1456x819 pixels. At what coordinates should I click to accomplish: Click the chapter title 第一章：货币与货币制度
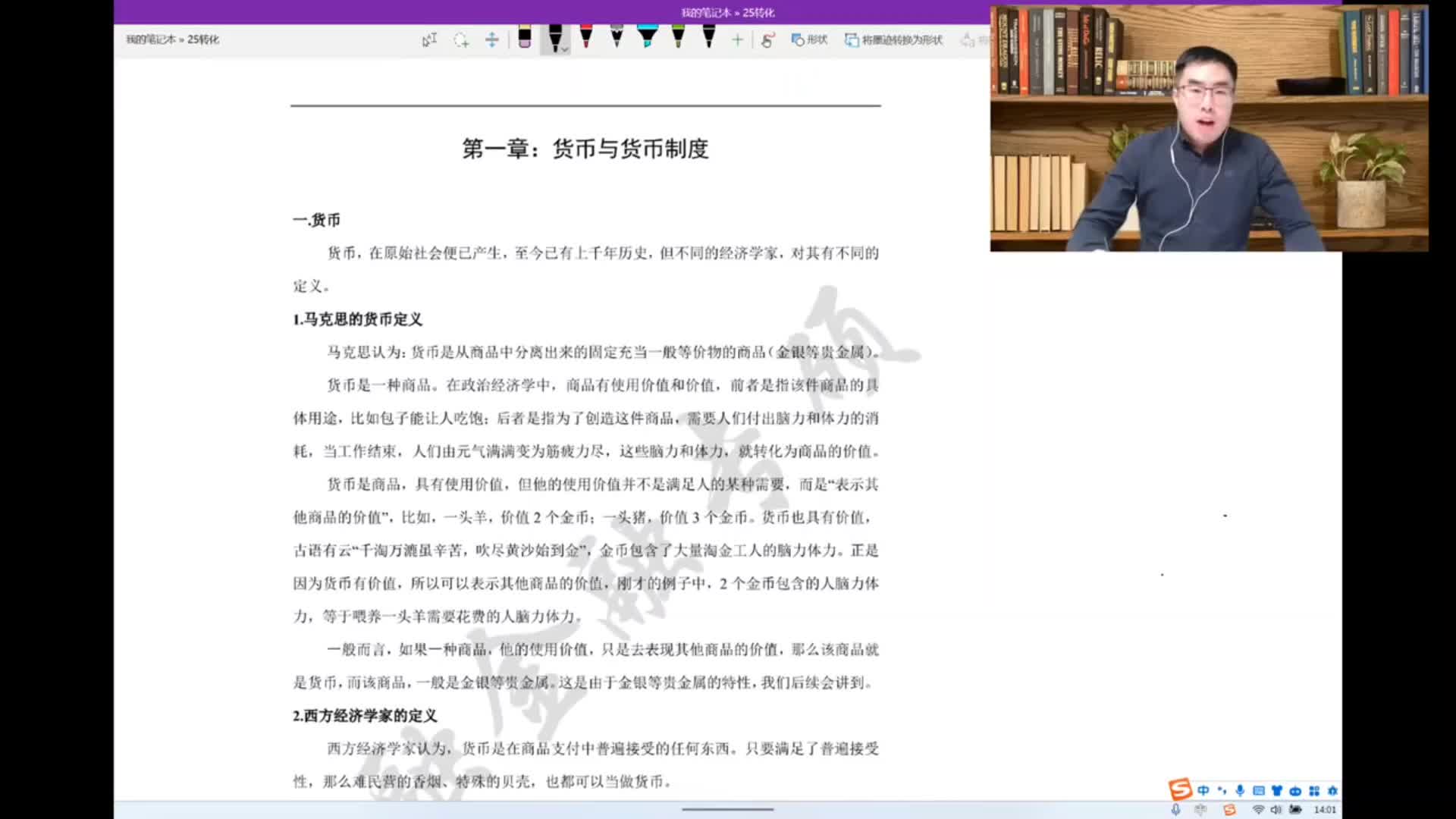pos(585,149)
